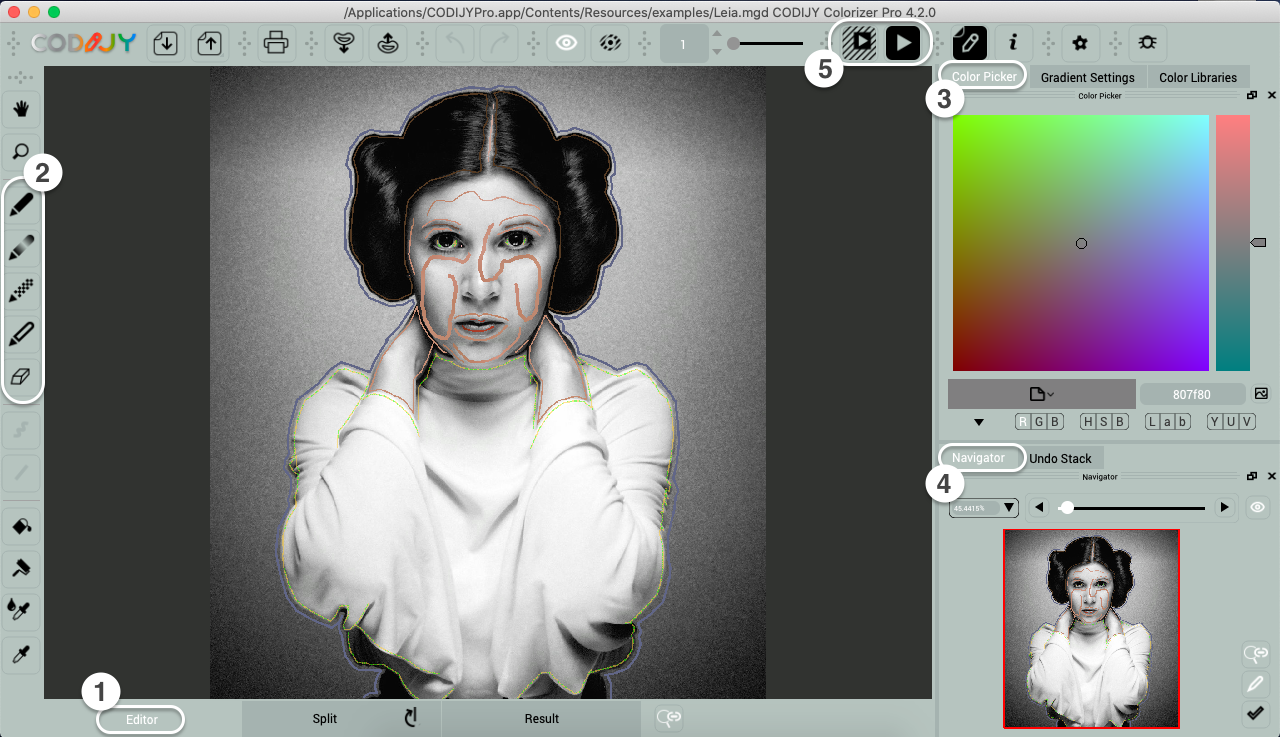Click the Print icon in top toolbar
The image size is (1280, 737).
(x=276, y=43)
